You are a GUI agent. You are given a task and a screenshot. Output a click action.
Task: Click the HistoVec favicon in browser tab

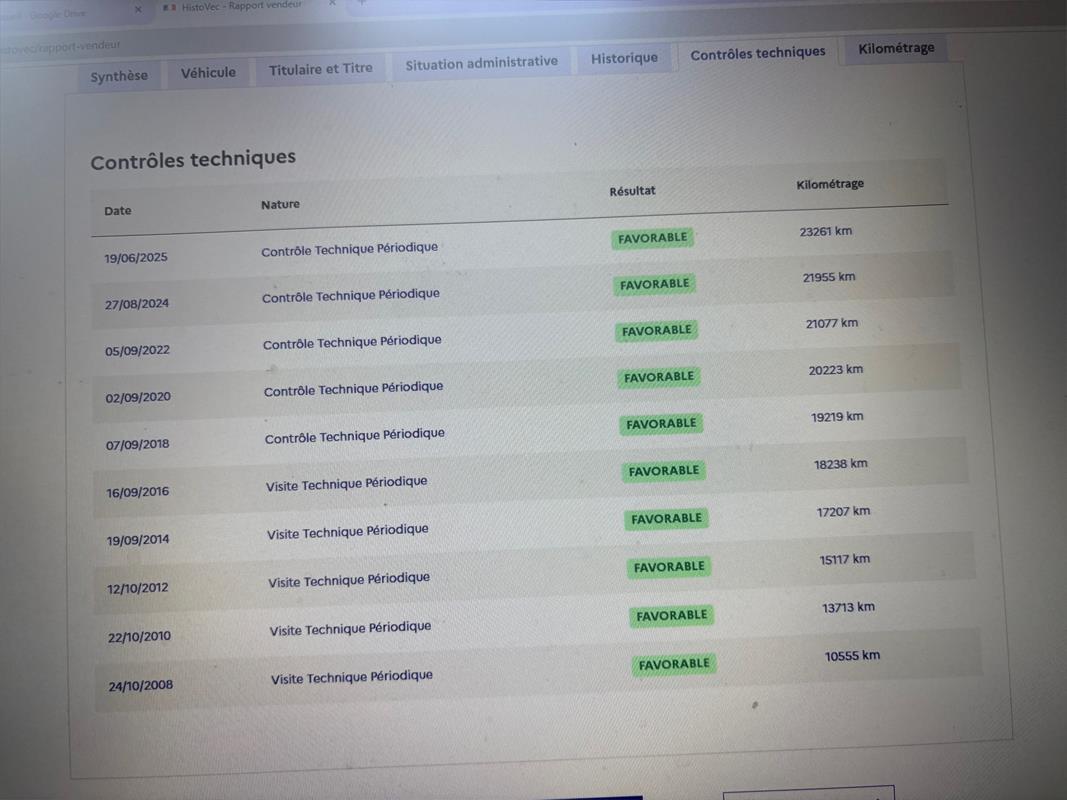(170, 8)
